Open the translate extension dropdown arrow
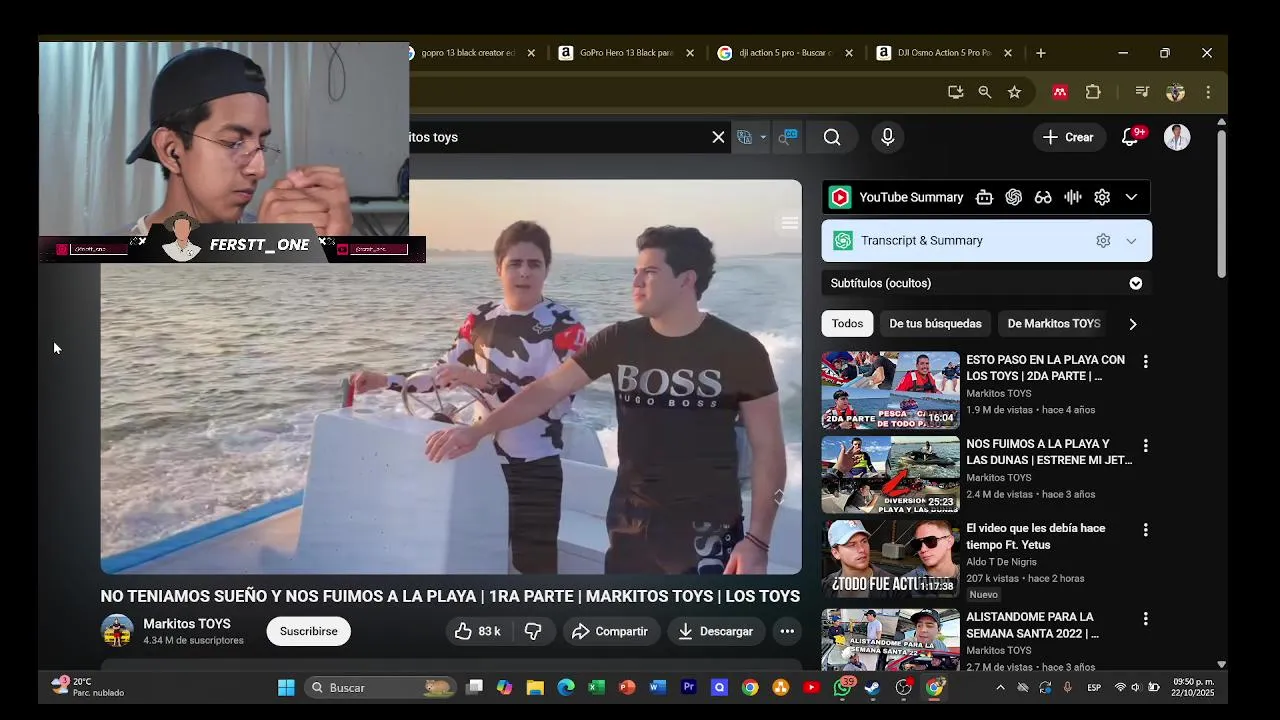The height and width of the screenshot is (720, 1280). [x=762, y=137]
